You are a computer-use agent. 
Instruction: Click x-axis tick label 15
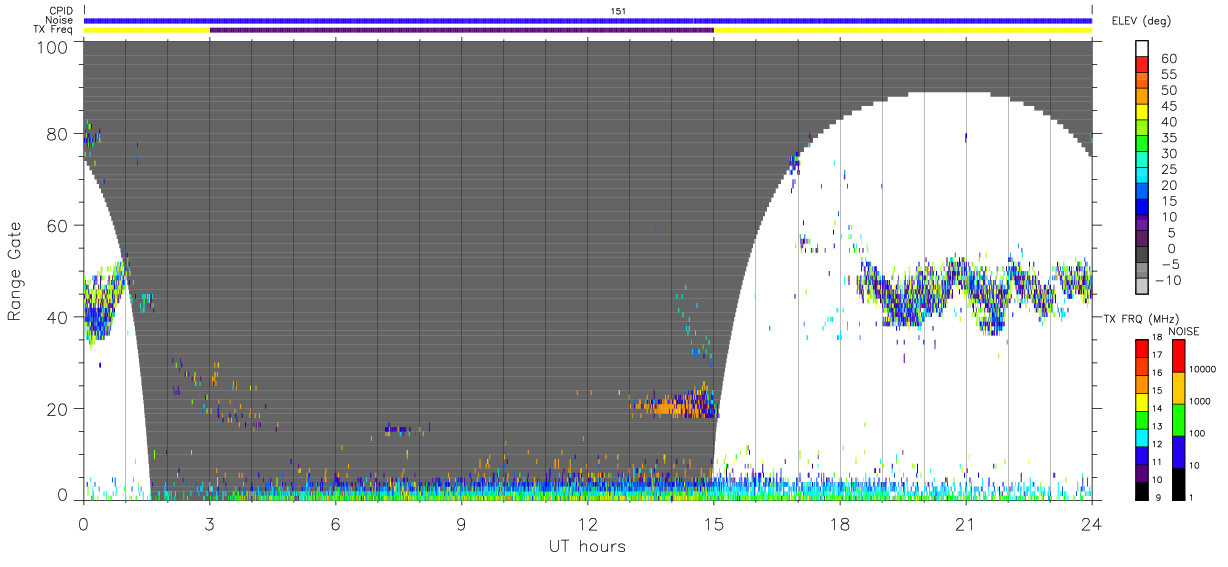click(x=714, y=523)
